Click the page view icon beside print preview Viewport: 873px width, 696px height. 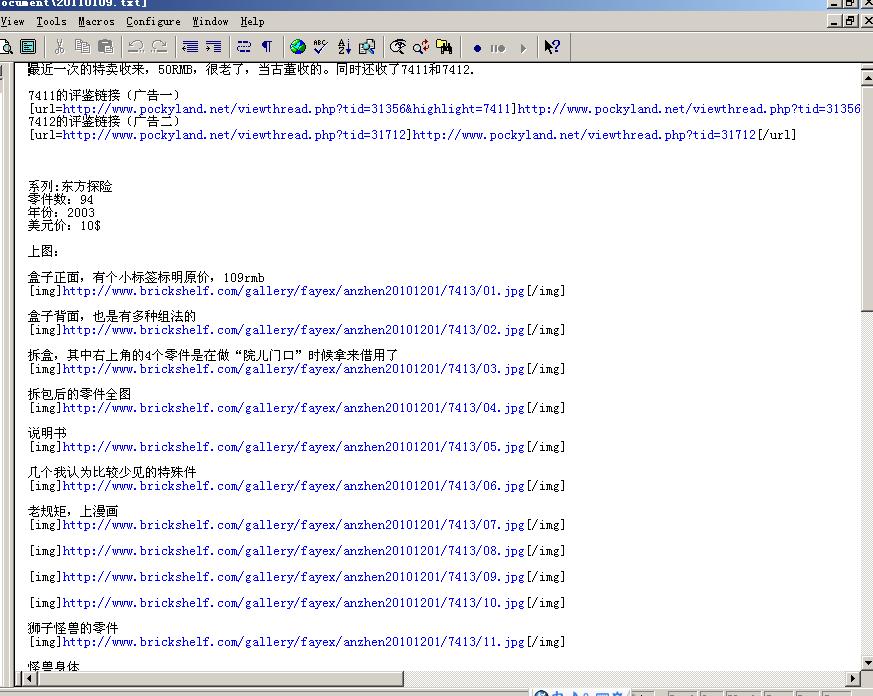click(x=28, y=47)
